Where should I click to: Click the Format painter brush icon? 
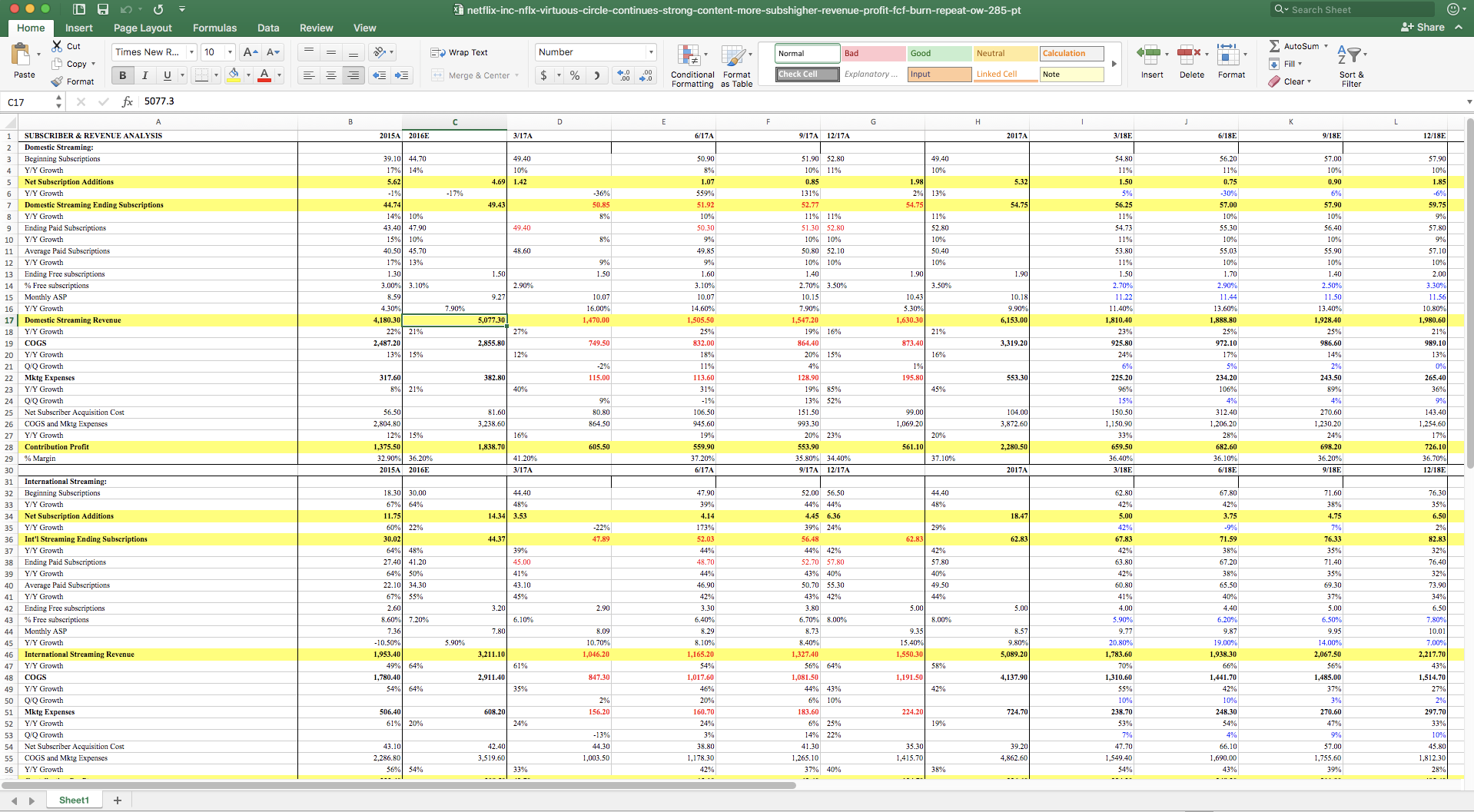click(57, 81)
